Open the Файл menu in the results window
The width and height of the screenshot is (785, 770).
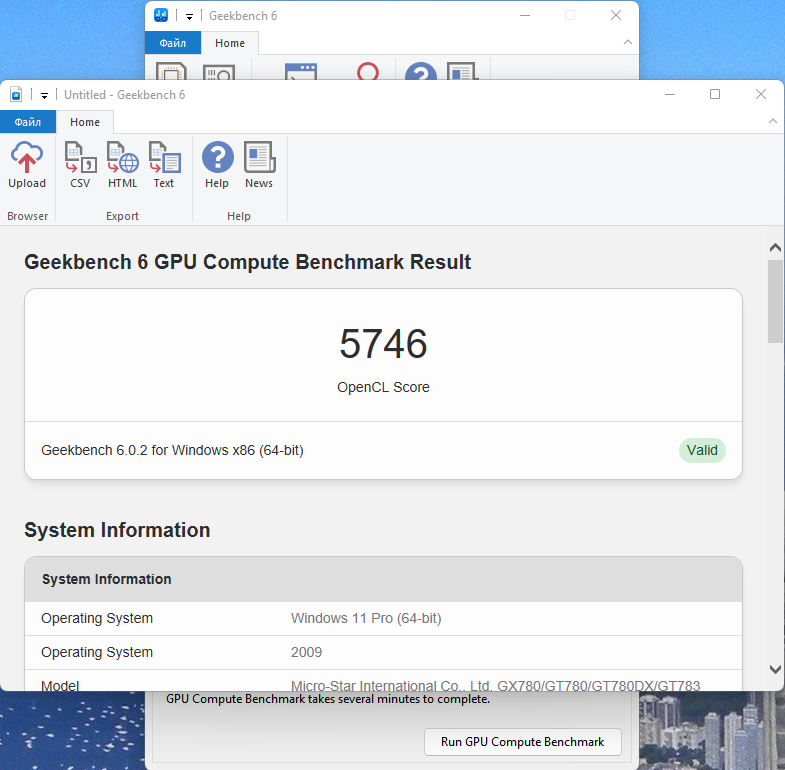coord(28,122)
